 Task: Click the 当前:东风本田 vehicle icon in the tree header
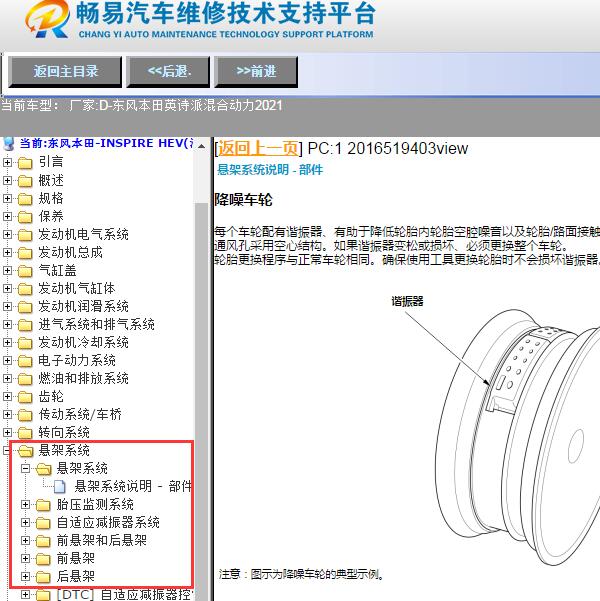8,144
